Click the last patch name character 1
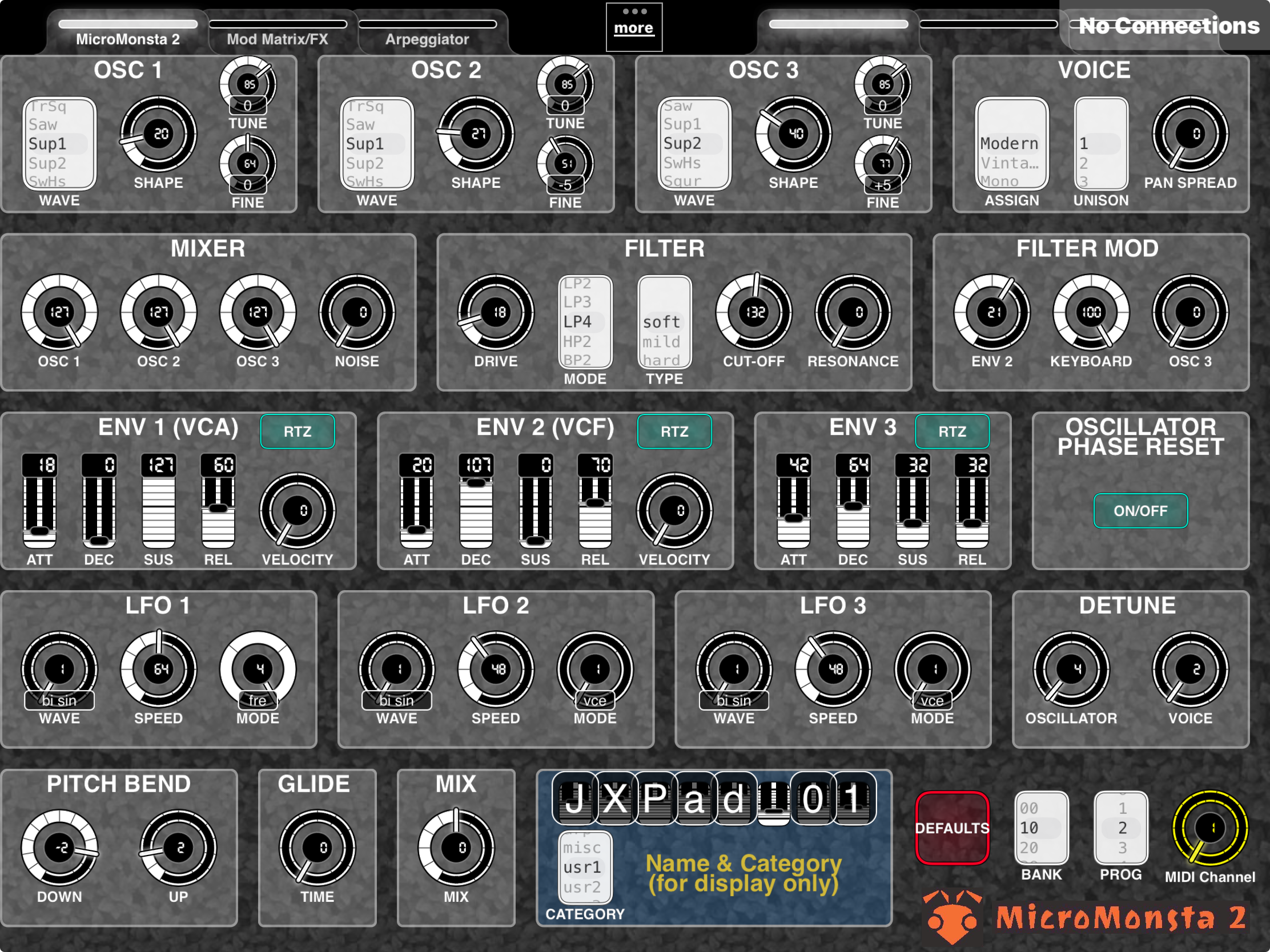 point(853,798)
